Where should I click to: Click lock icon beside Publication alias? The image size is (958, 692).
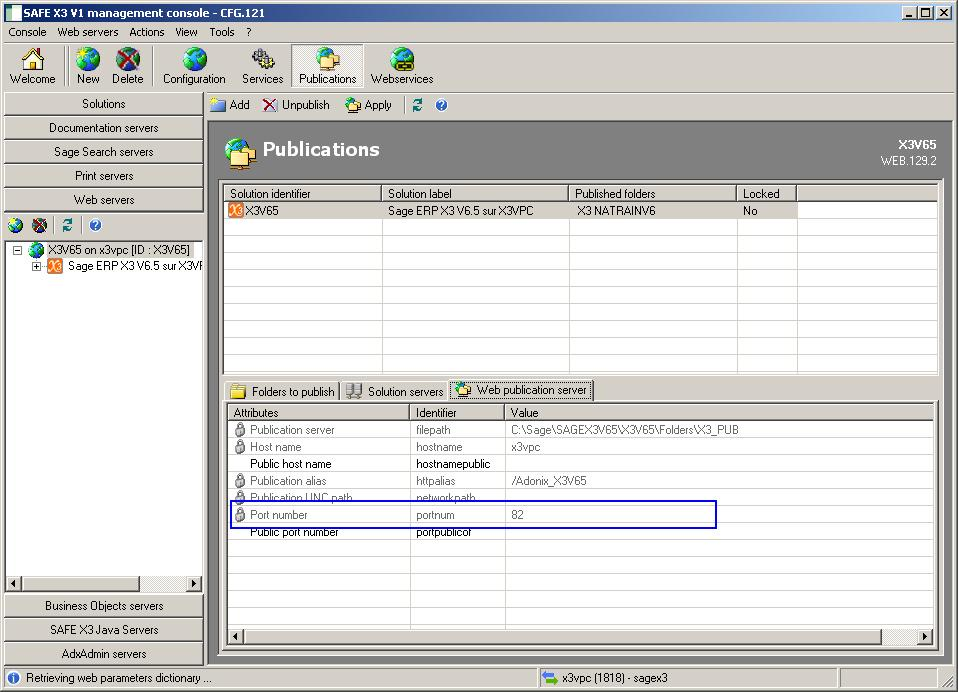pyautogui.click(x=240, y=481)
